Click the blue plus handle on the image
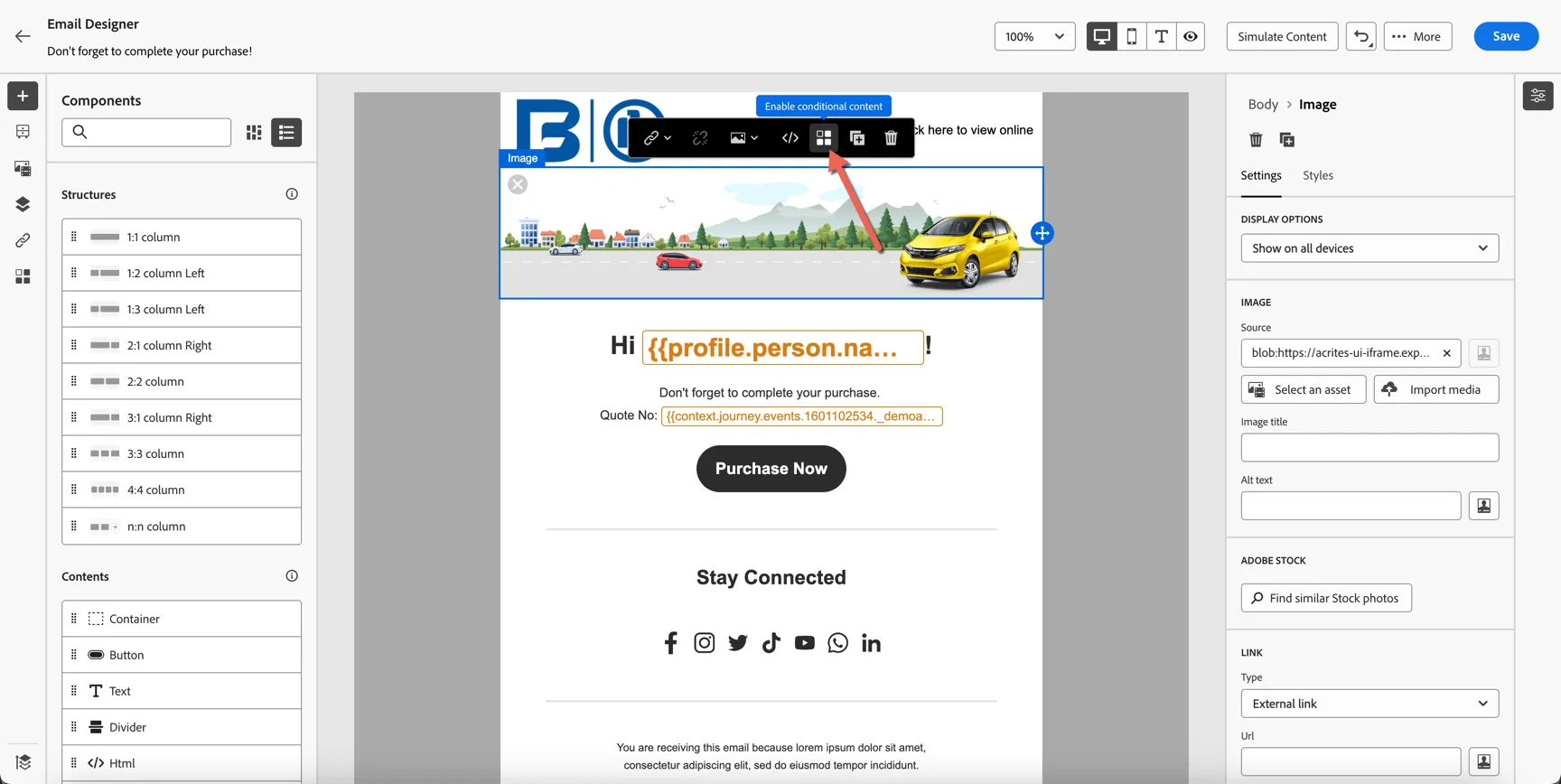The height and width of the screenshot is (784, 1561). 1042,233
